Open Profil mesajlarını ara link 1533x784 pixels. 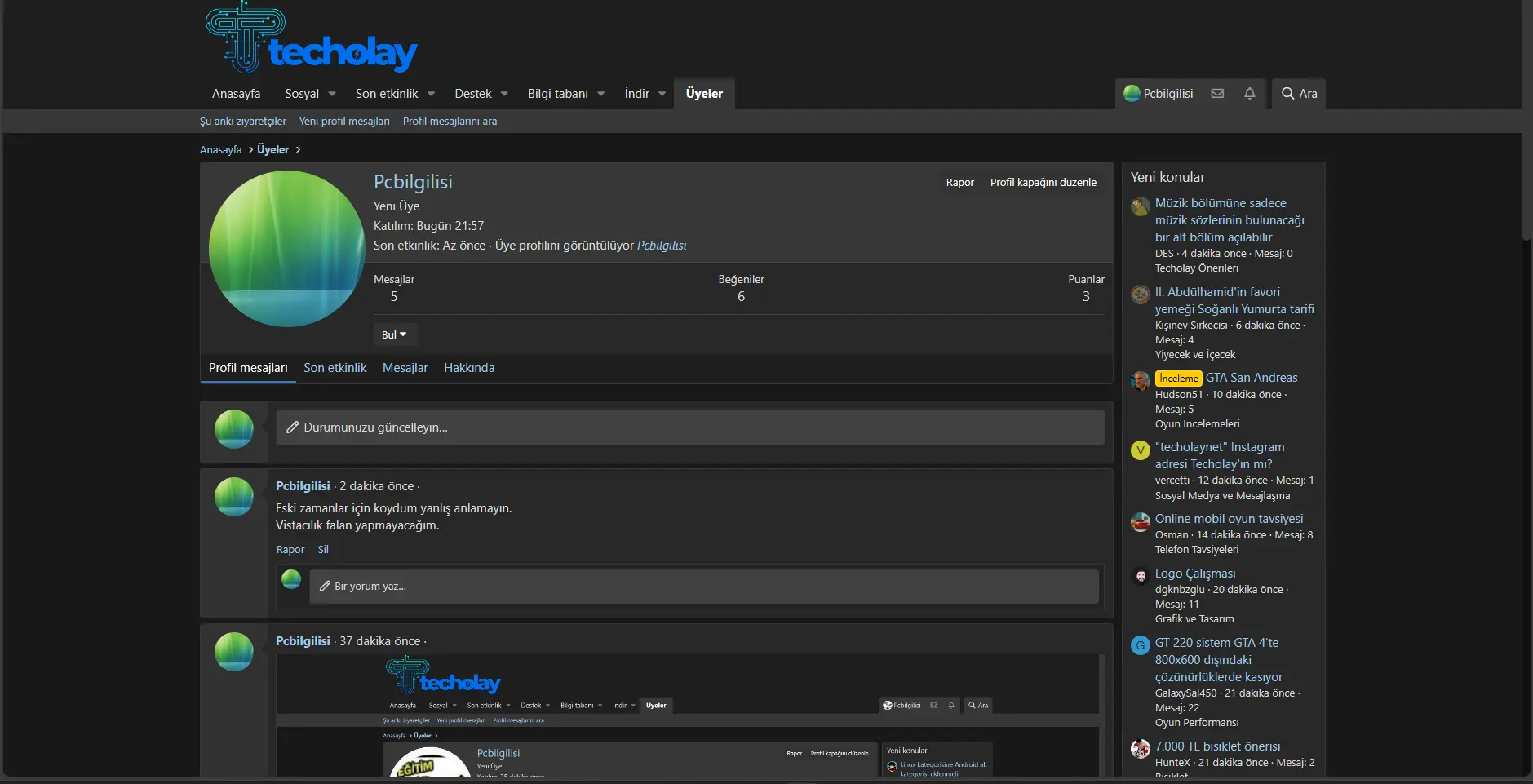(450, 121)
